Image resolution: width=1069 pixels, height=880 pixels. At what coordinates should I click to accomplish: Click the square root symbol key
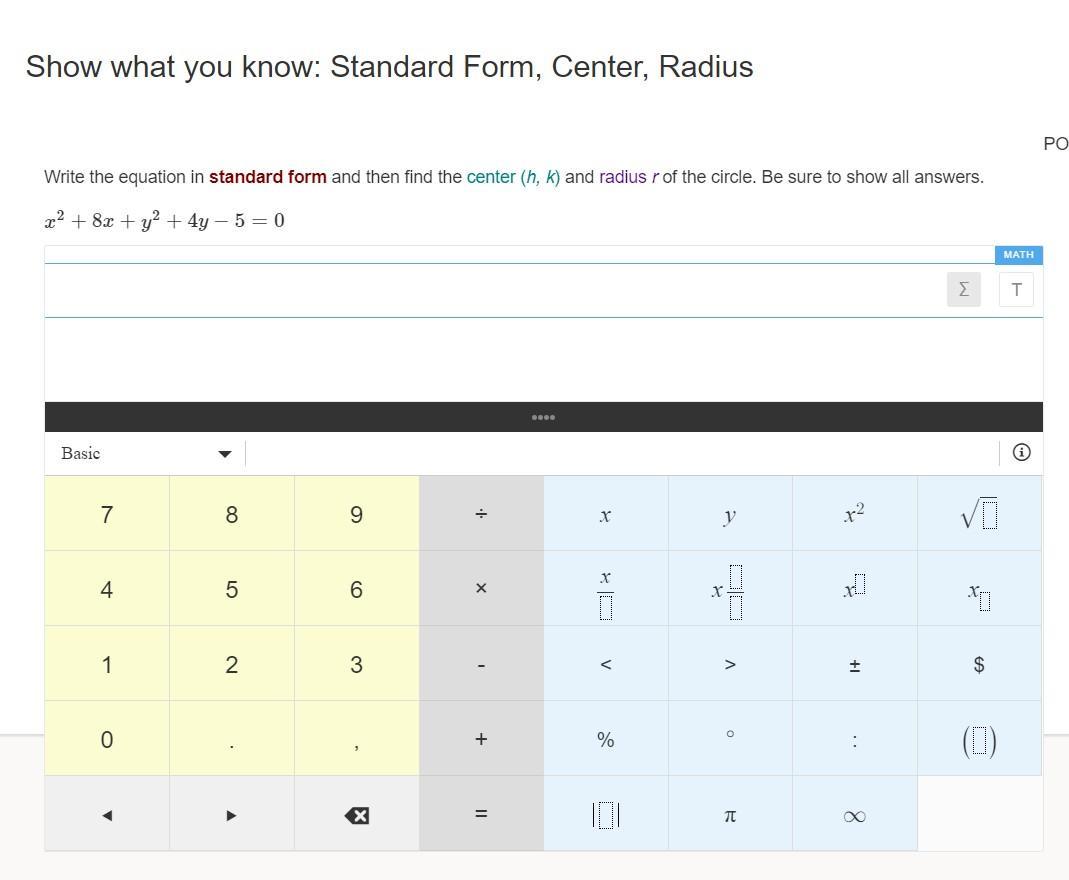coord(979,514)
